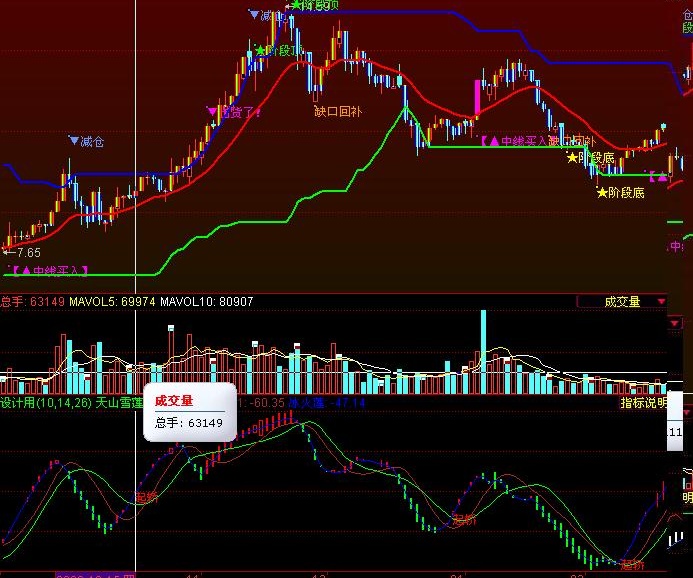Viewport: 693px width, 578px height.
Task: Click the magenta 出货了 signal label
Action: tap(234, 112)
